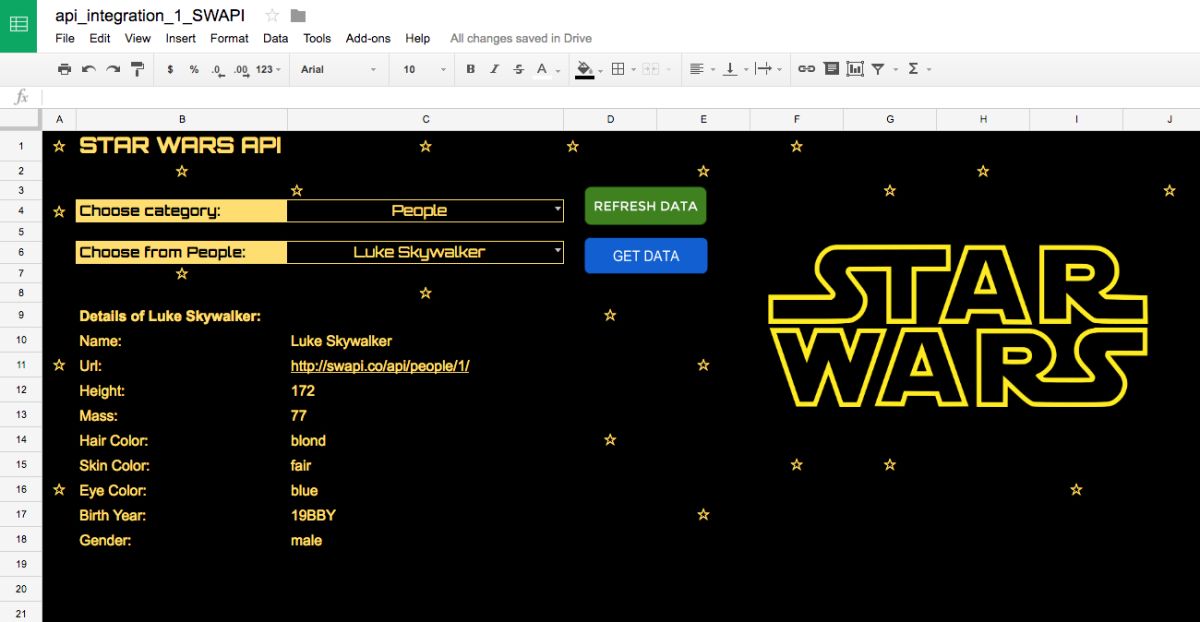Open the filter views dropdown arrow
Viewport: 1200px width, 622px height.
[895, 69]
